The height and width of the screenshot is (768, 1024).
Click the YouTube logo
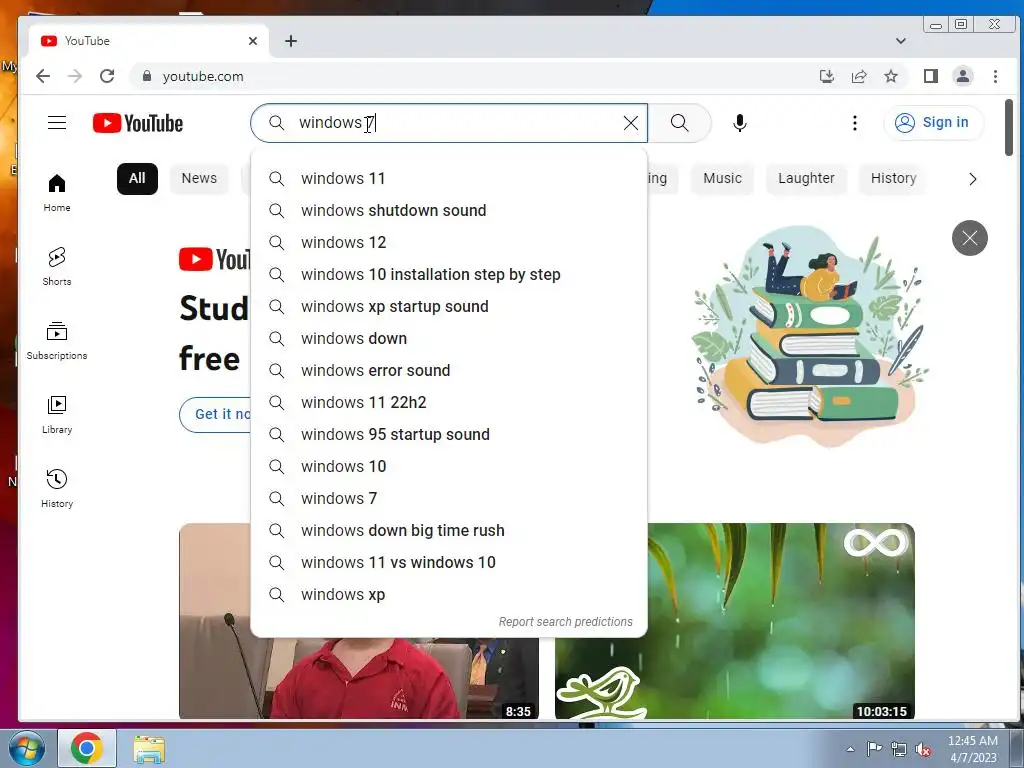[x=138, y=123]
